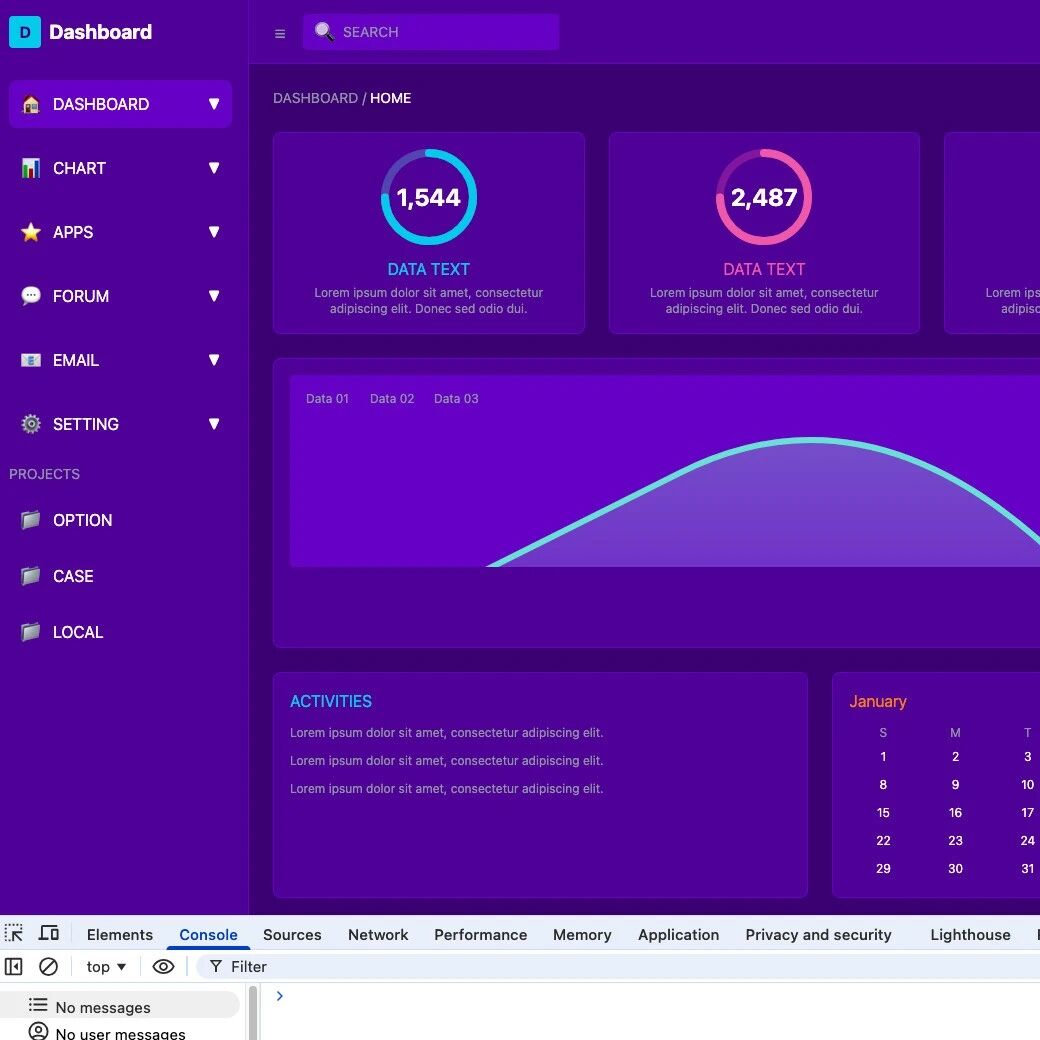Click the star icon beside APPS
Image resolution: width=1040 pixels, height=1040 pixels.
pyautogui.click(x=31, y=232)
